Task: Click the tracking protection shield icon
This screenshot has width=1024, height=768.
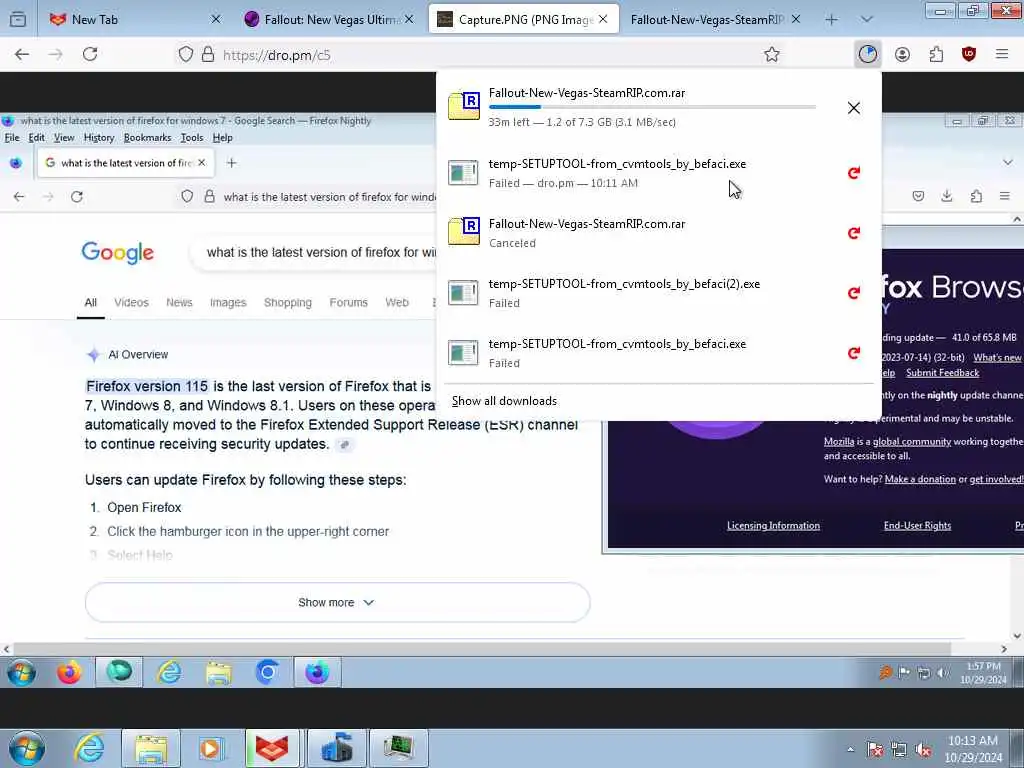Action: [x=186, y=55]
